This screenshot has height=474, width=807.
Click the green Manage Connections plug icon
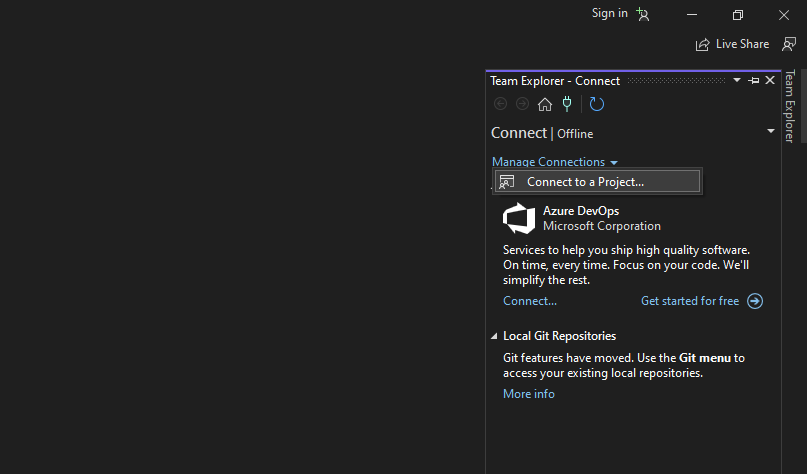567,104
